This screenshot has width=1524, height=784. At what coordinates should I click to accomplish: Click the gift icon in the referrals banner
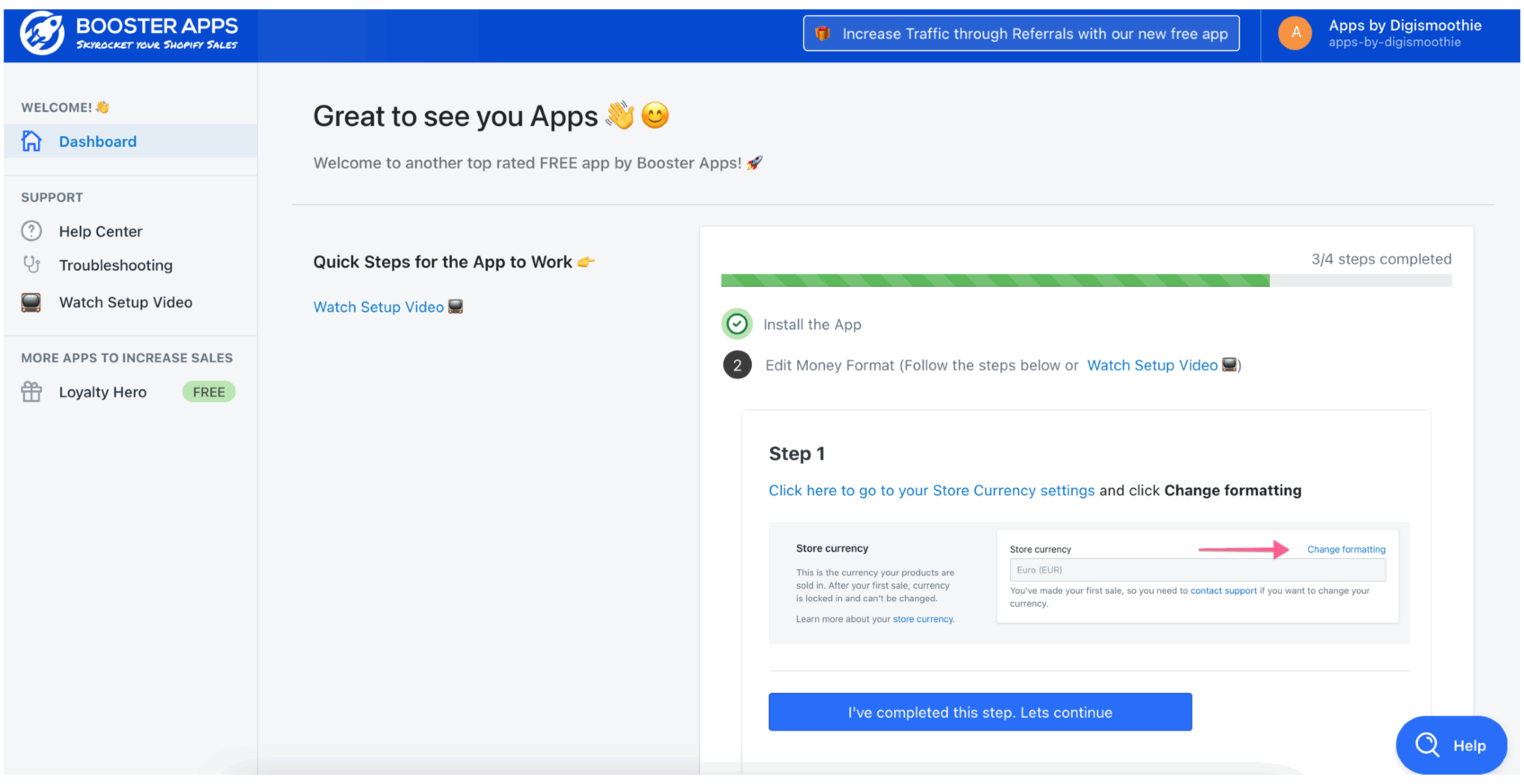(x=822, y=34)
